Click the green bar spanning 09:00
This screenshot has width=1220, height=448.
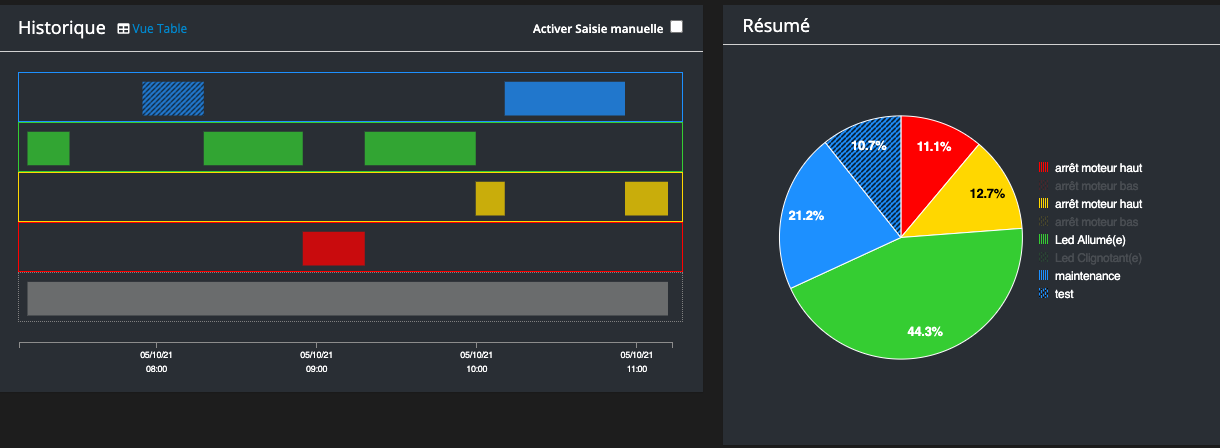pos(253,148)
